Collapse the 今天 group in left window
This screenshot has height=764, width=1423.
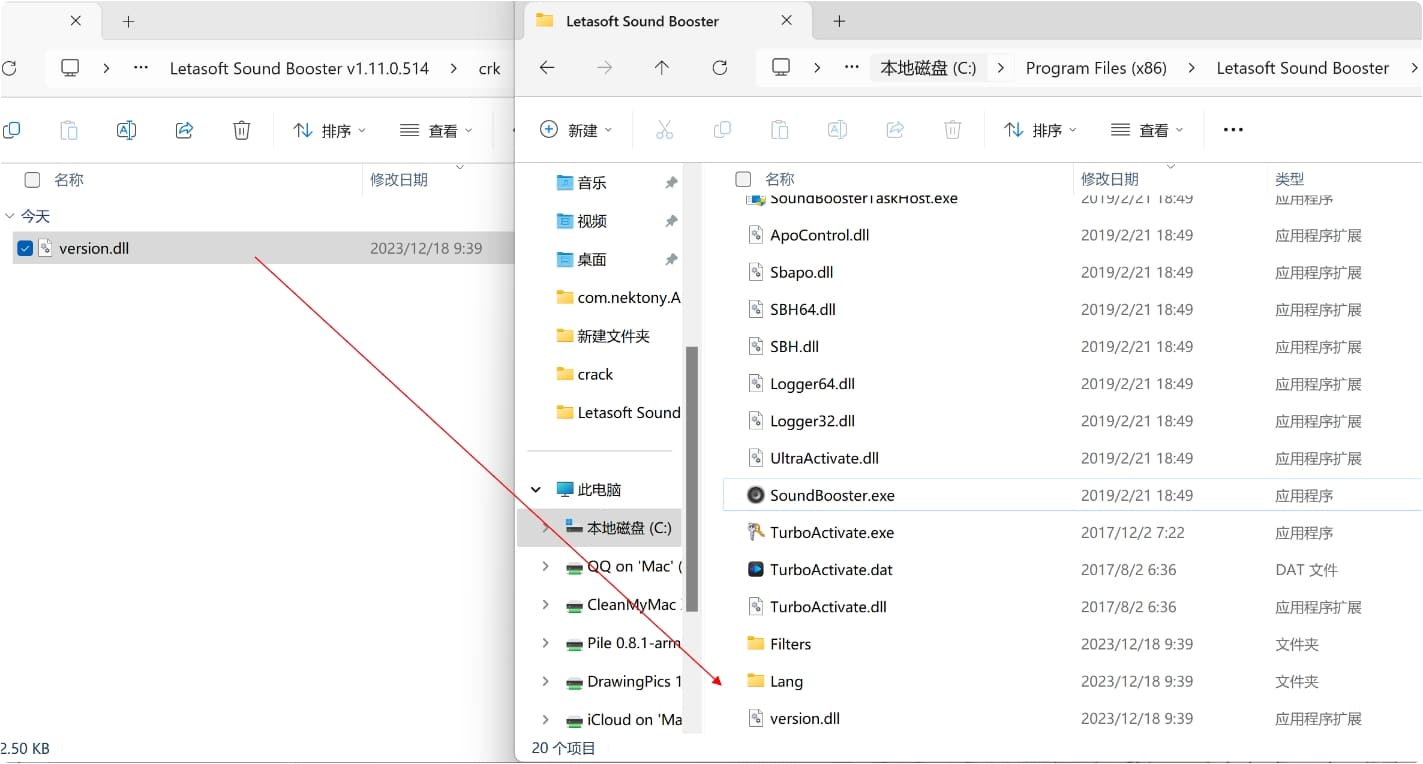[10, 216]
